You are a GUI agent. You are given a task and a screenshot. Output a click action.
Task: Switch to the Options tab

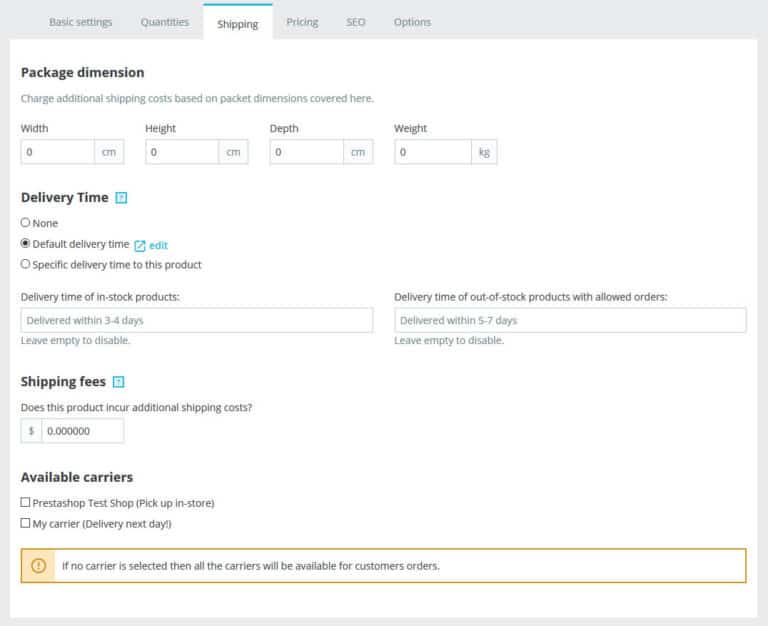412,22
